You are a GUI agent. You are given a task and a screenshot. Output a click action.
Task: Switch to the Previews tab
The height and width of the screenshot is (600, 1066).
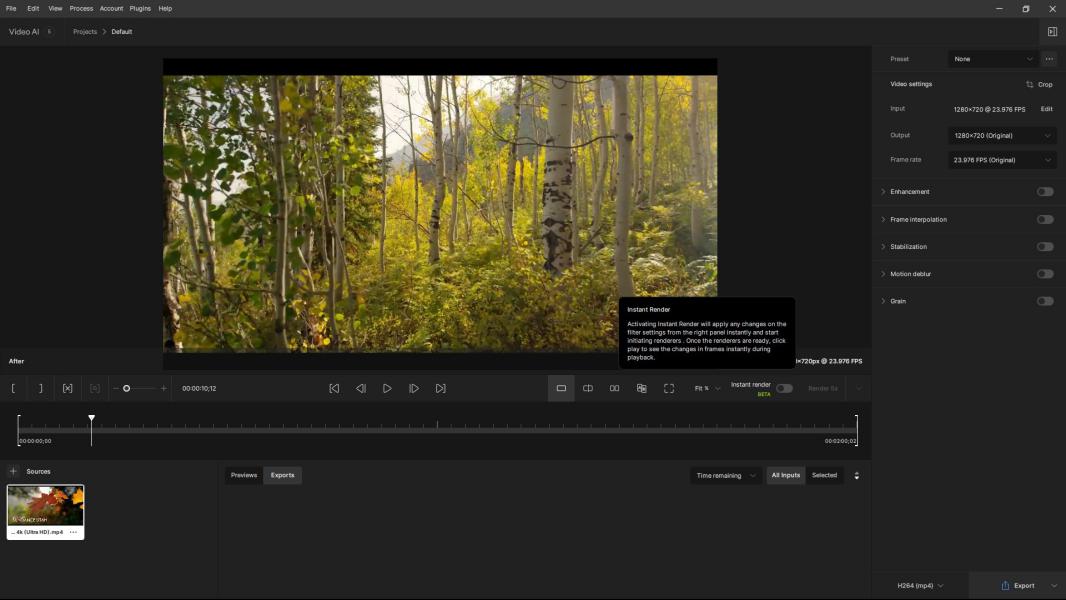click(x=244, y=476)
